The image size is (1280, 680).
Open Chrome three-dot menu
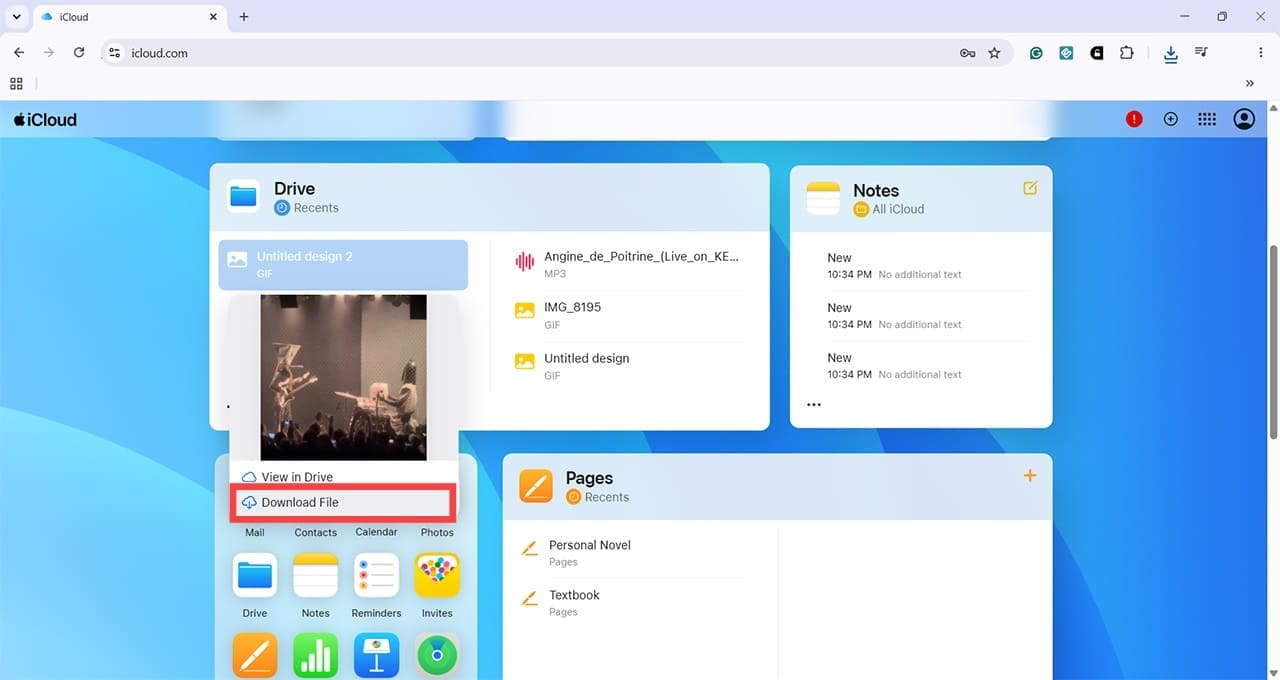1261,53
